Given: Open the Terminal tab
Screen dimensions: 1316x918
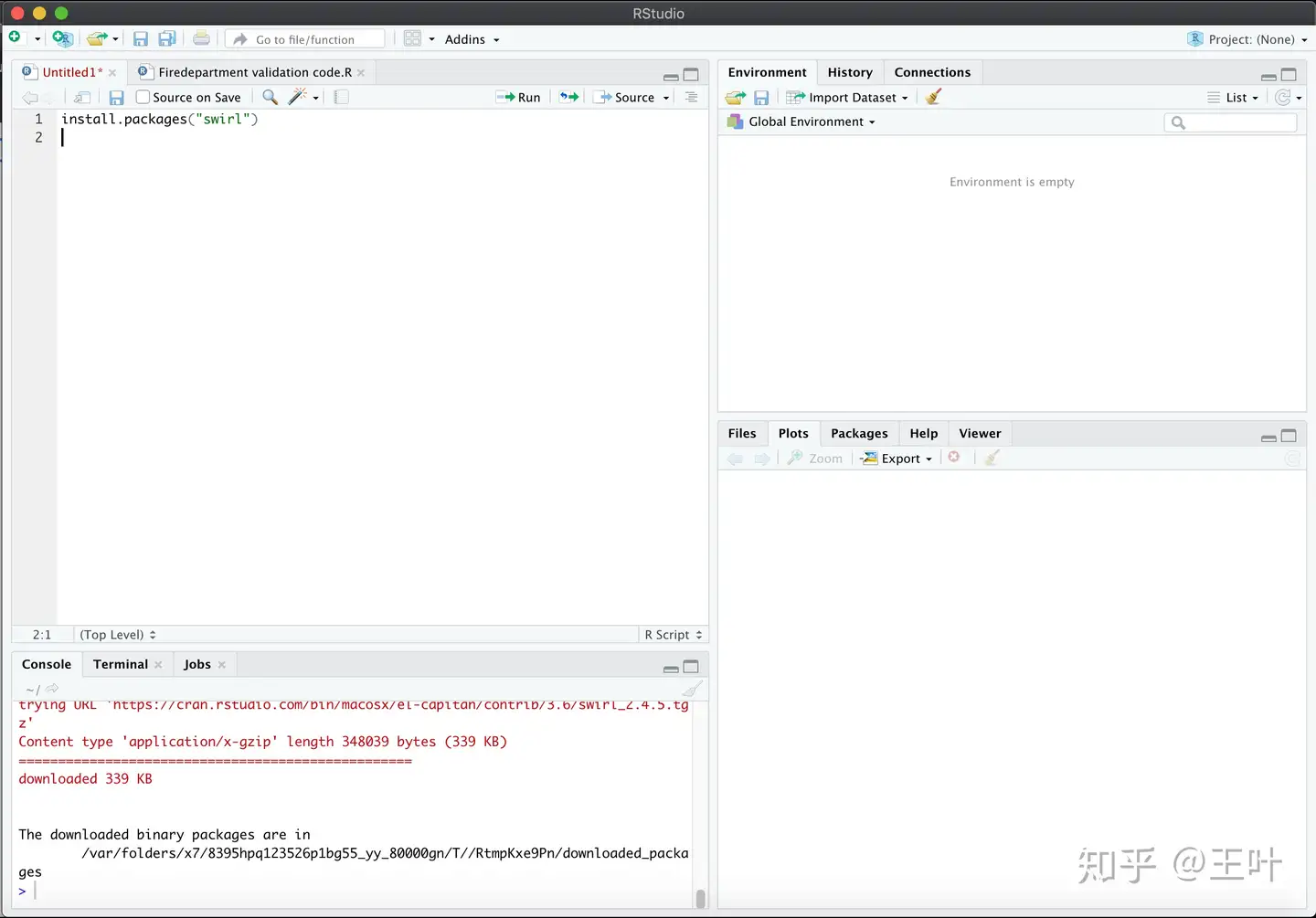Looking at the screenshot, I should (x=121, y=664).
